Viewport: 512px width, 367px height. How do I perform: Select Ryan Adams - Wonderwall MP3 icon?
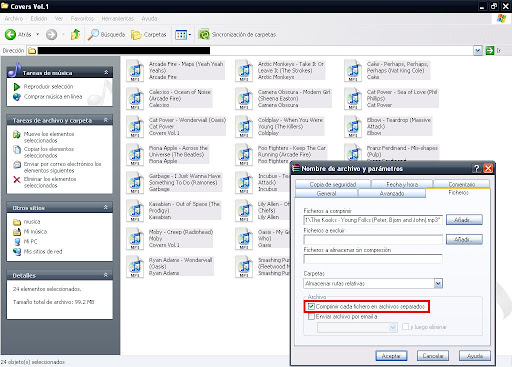click(135, 267)
